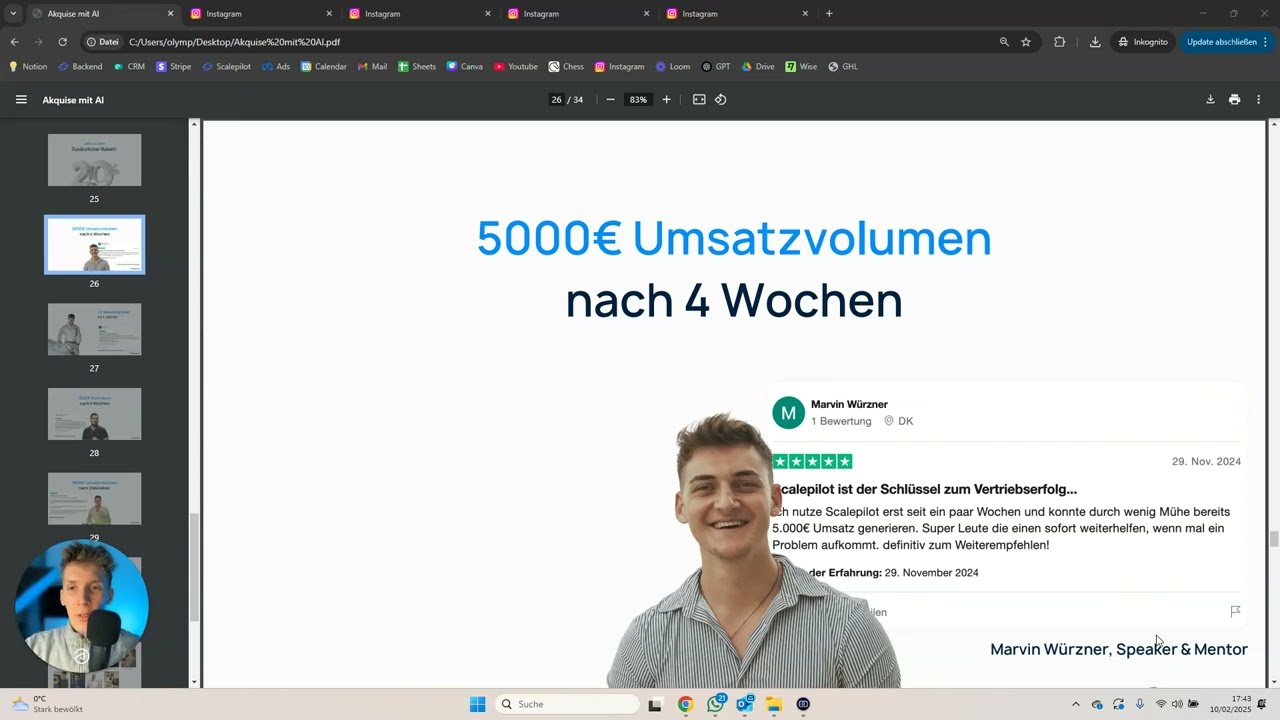Open the Calendar bookmark
This screenshot has height=720, width=1280.
[x=324, y=67]
